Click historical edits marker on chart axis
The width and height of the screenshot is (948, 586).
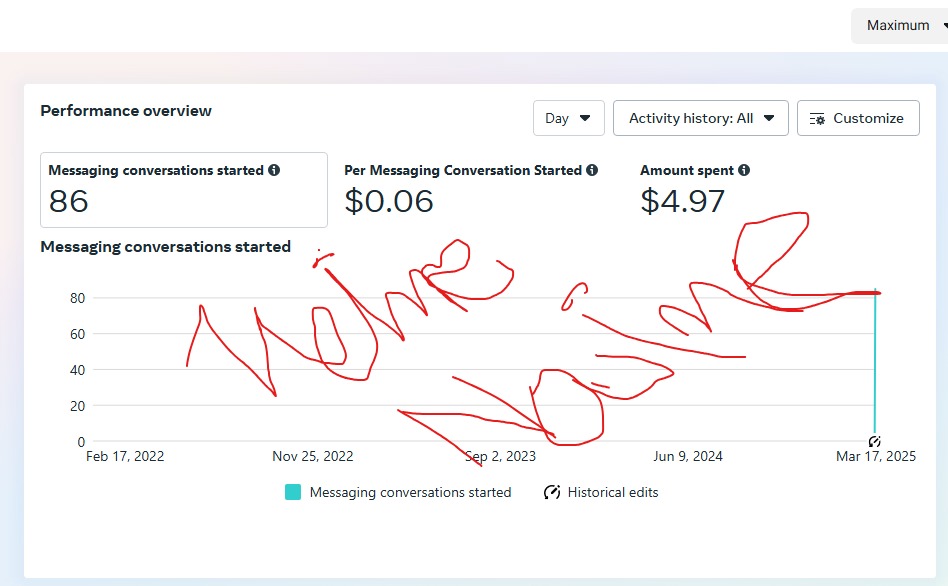[x=874, y=441]
